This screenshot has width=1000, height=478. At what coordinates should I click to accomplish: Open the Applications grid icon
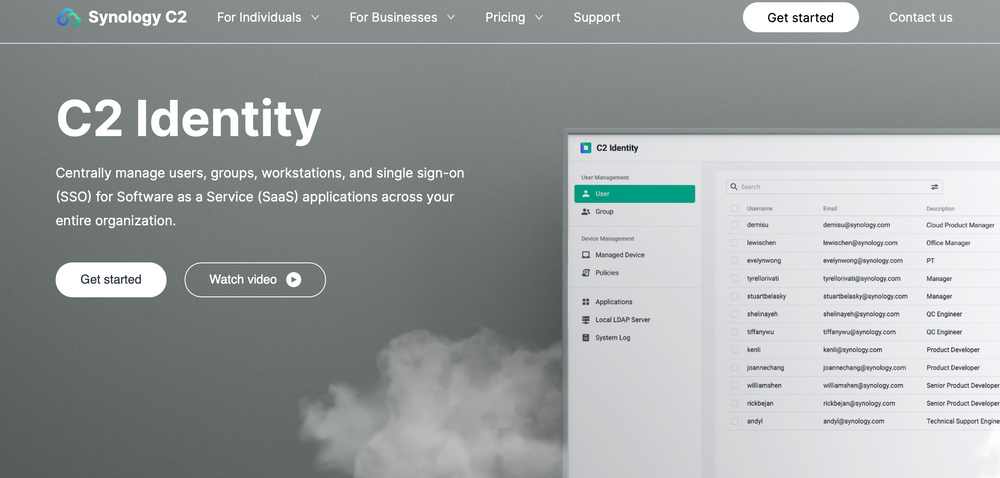pyautogui.click(x=586, y=302)
